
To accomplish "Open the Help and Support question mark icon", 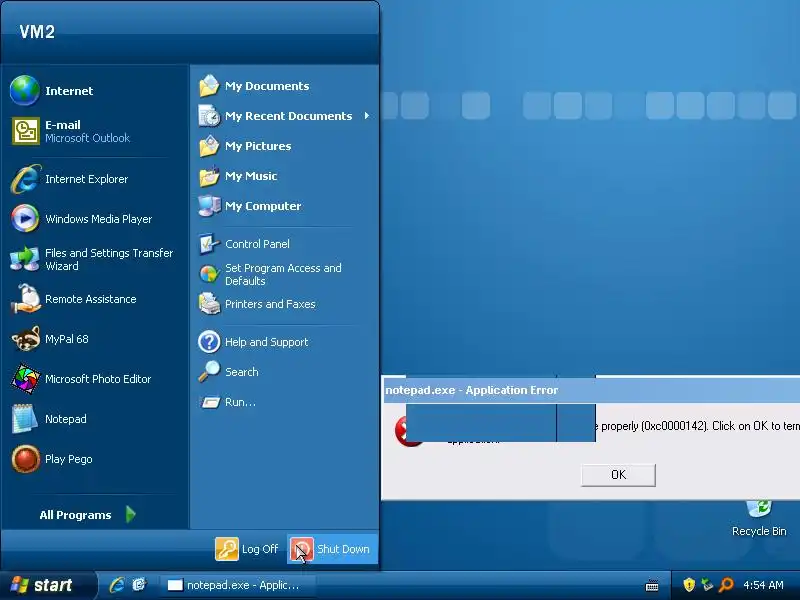I will point(209,342).
